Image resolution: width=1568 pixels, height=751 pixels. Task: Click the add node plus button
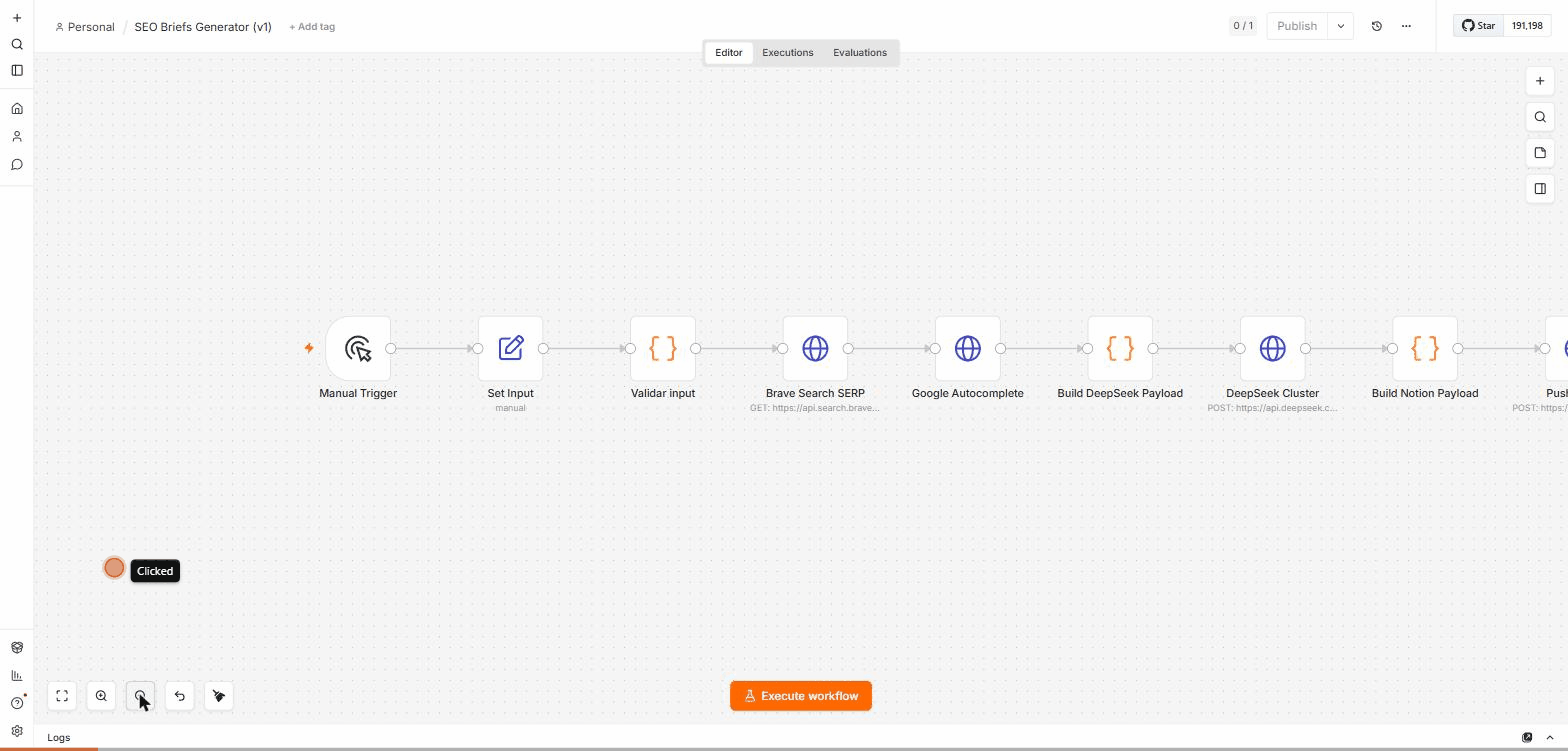coord(1540,81)
